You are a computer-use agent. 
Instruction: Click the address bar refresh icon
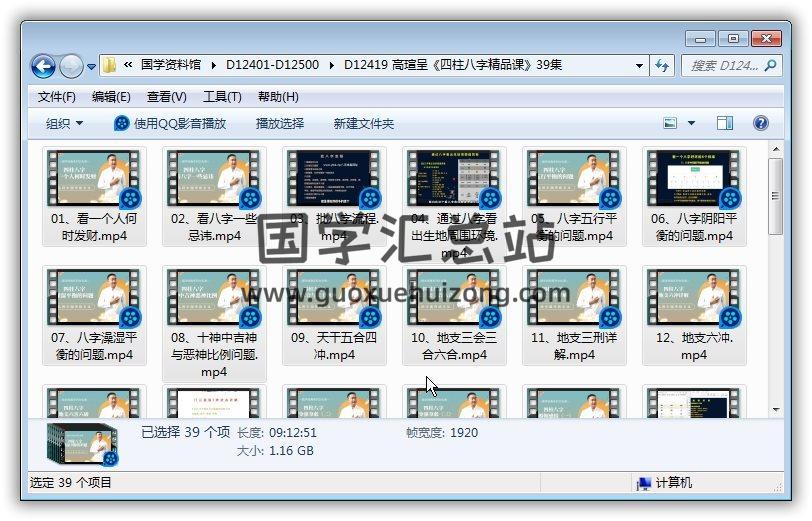click(x=661, y=66)
